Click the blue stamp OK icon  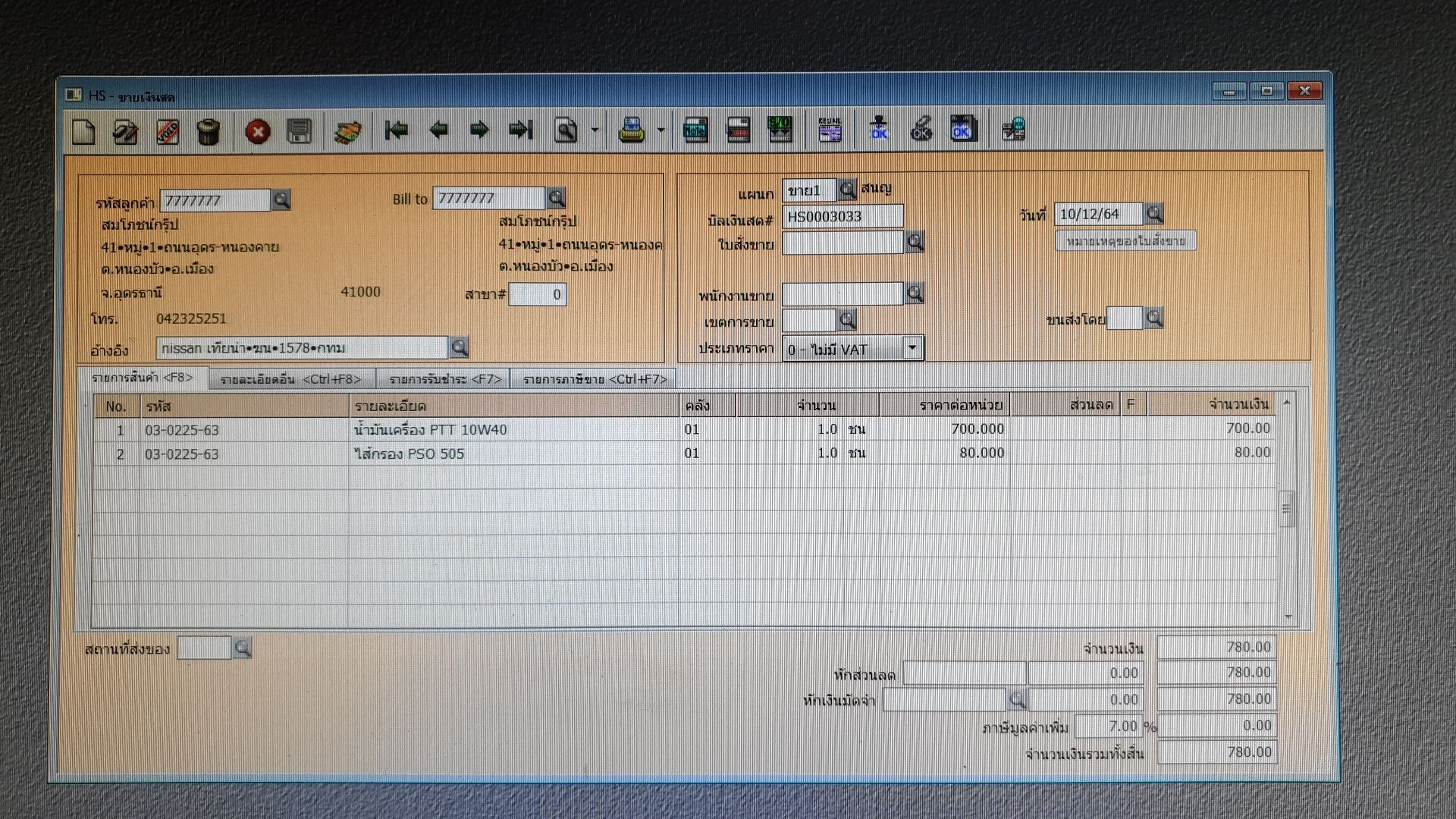click(x=879, y=129)
